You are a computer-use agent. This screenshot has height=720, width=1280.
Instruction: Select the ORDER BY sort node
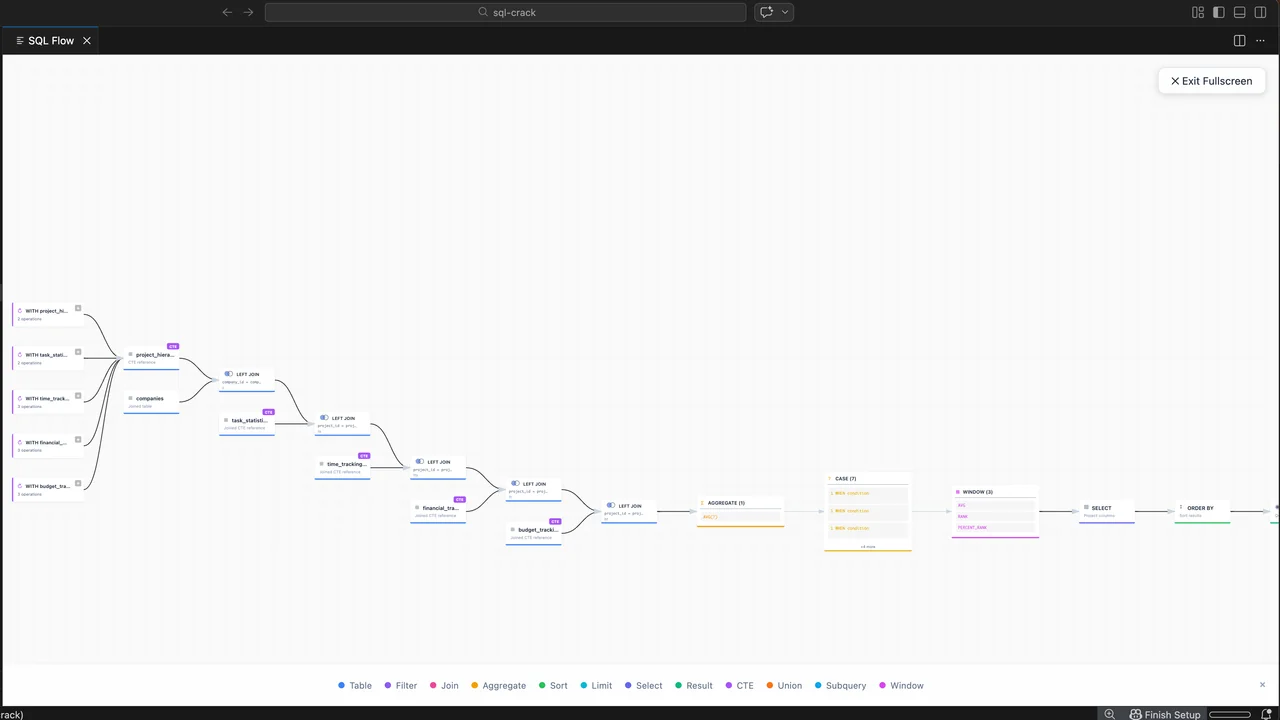click(1202, 511)
